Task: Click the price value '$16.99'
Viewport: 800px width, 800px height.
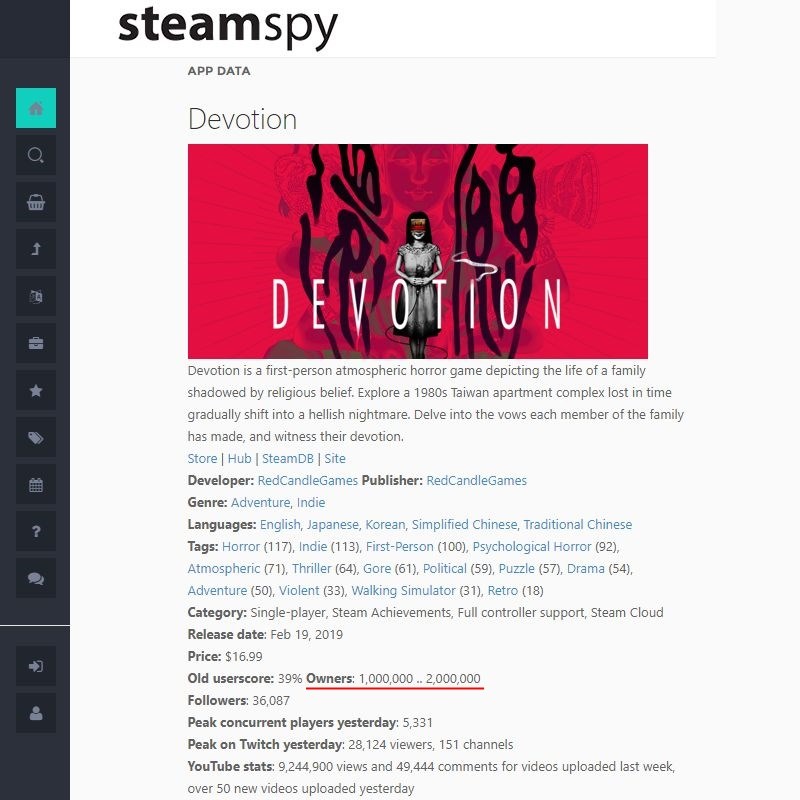Action: point(243,656)
